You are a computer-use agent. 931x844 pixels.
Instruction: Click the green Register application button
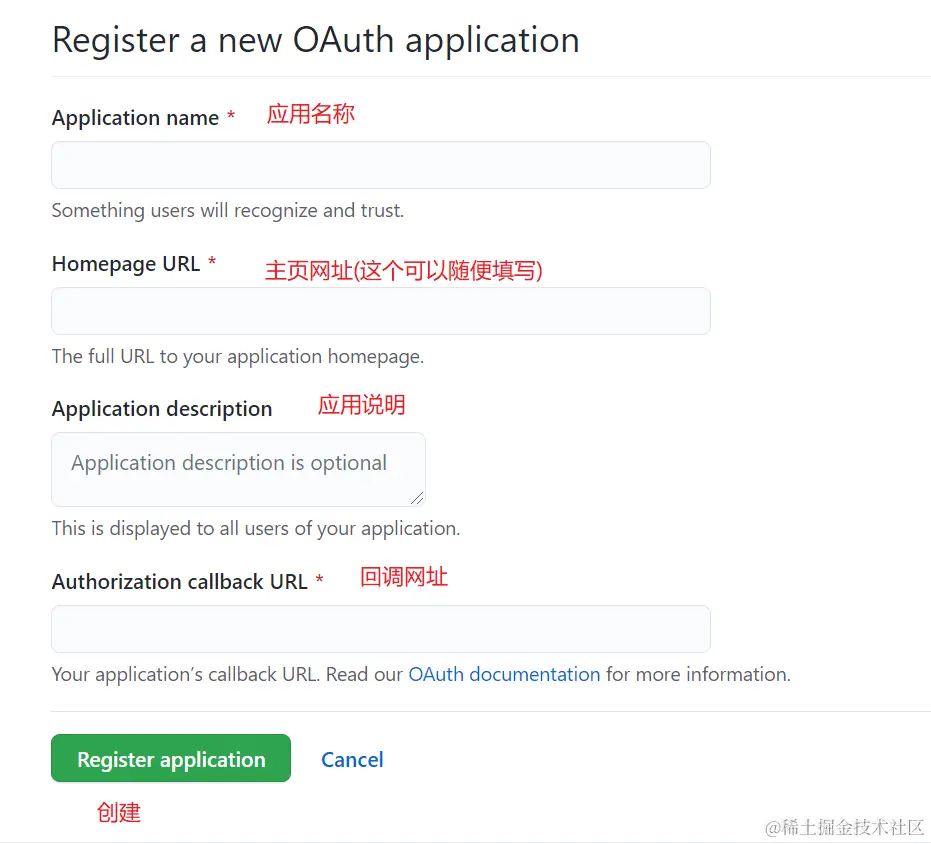(x=170, y=758)
